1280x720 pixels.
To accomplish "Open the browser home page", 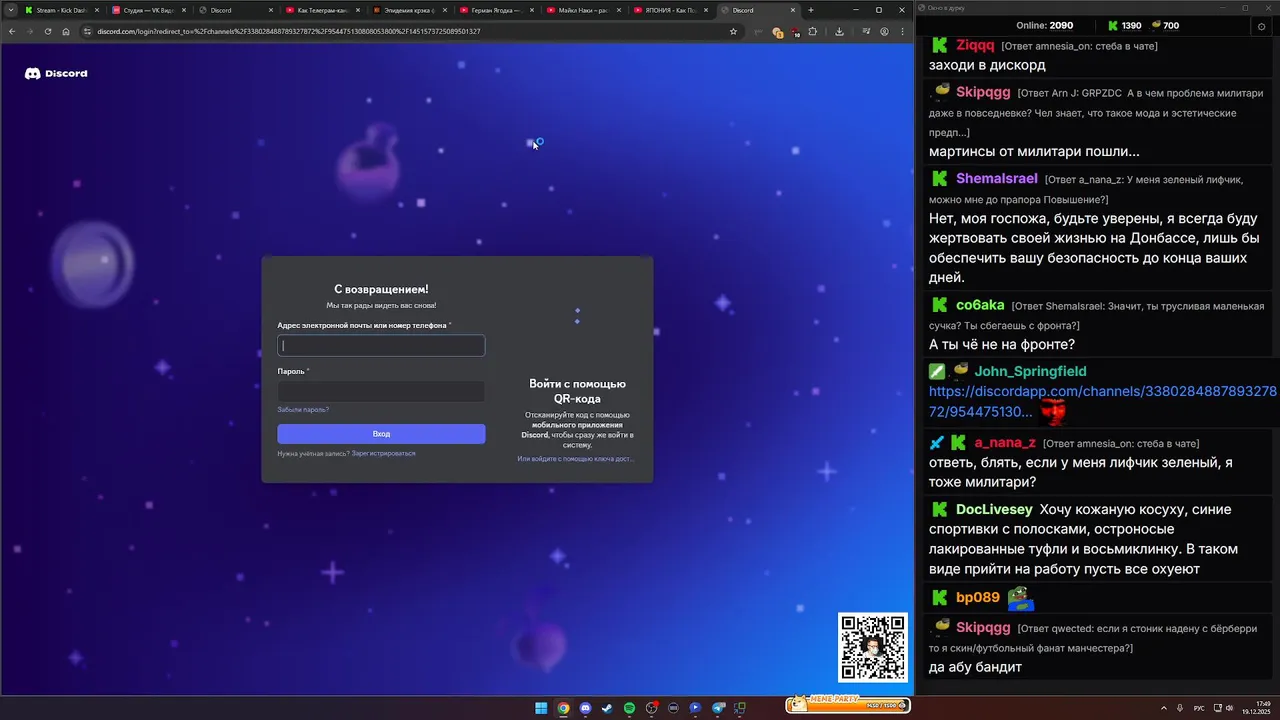I will (x=66, y=31).
